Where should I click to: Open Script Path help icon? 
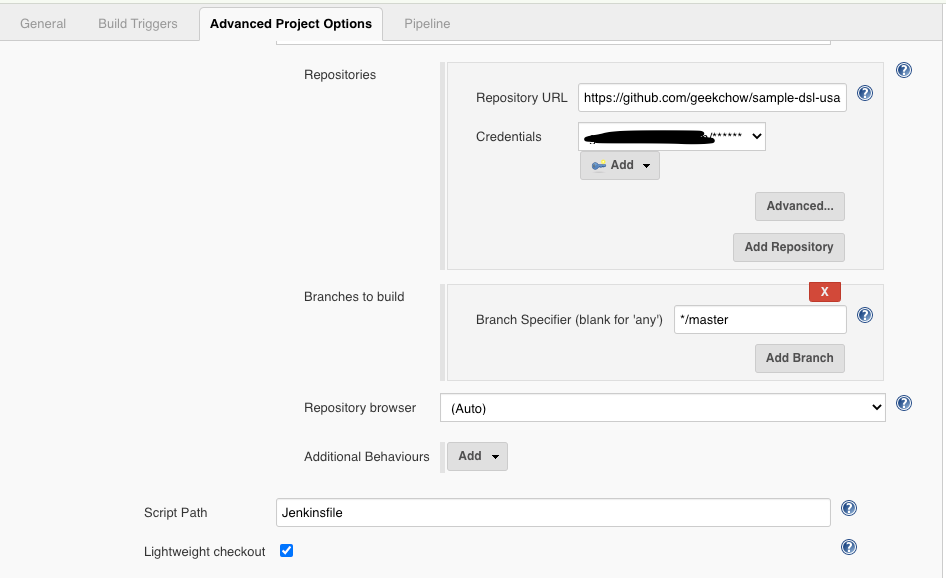(849, 508)
